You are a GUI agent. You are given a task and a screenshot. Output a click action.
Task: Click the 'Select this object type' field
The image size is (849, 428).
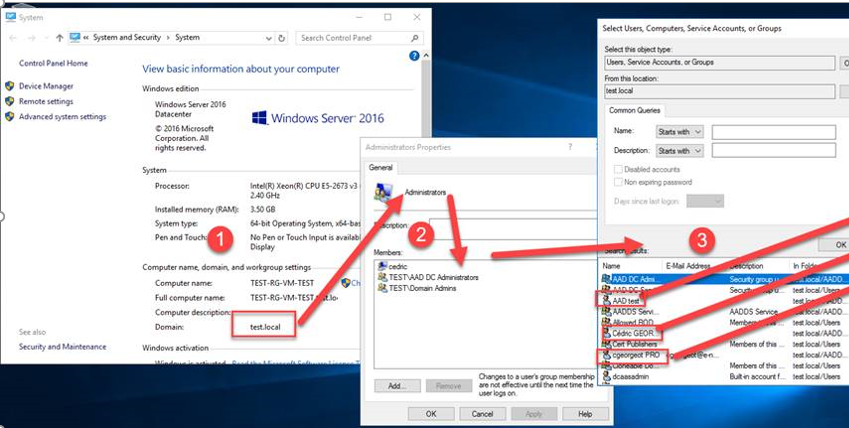pyautogui.click(x=720, y=62)
